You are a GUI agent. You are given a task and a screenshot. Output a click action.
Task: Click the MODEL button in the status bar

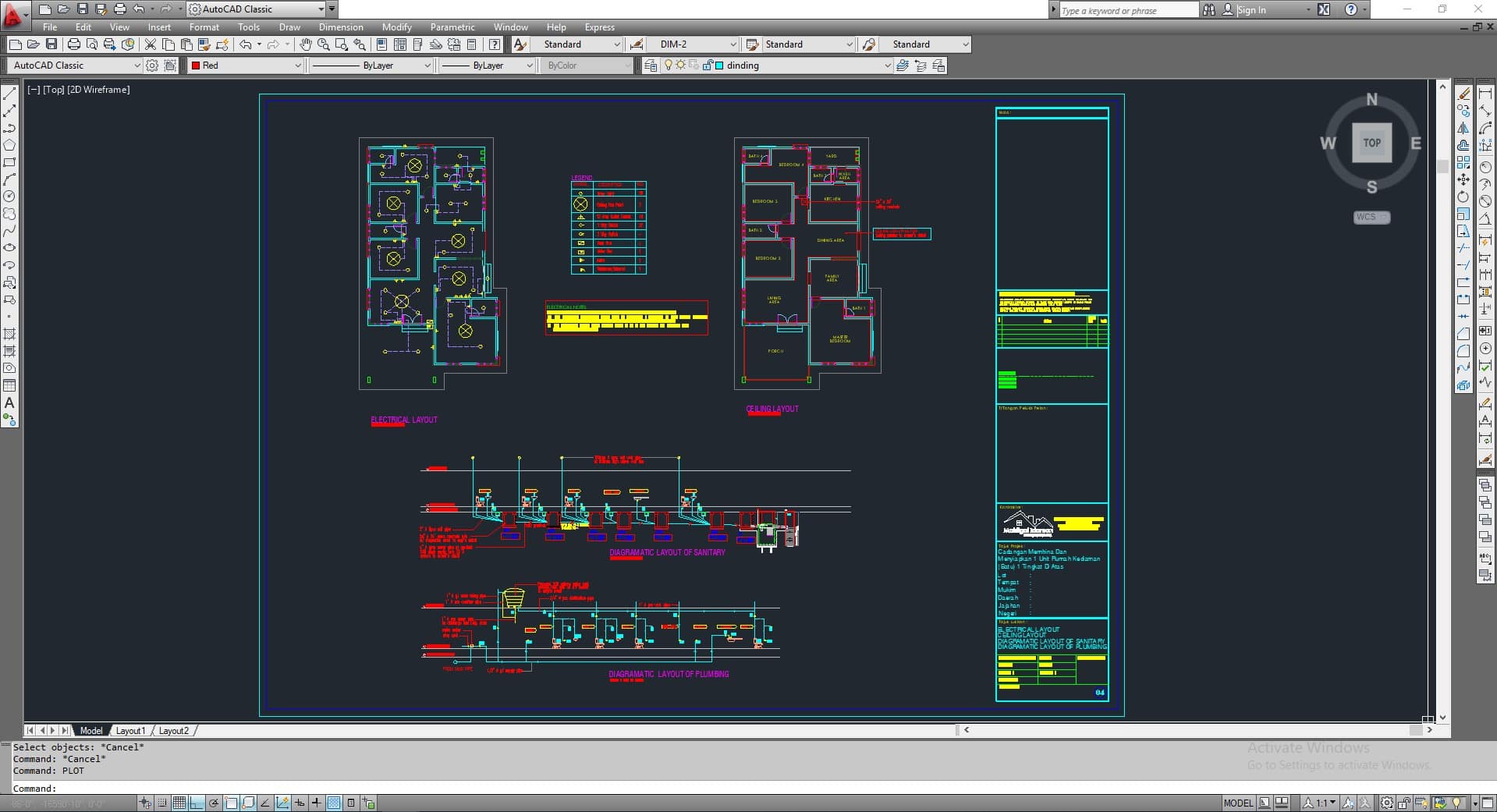pyautogui.click(x=1237, y=803)
